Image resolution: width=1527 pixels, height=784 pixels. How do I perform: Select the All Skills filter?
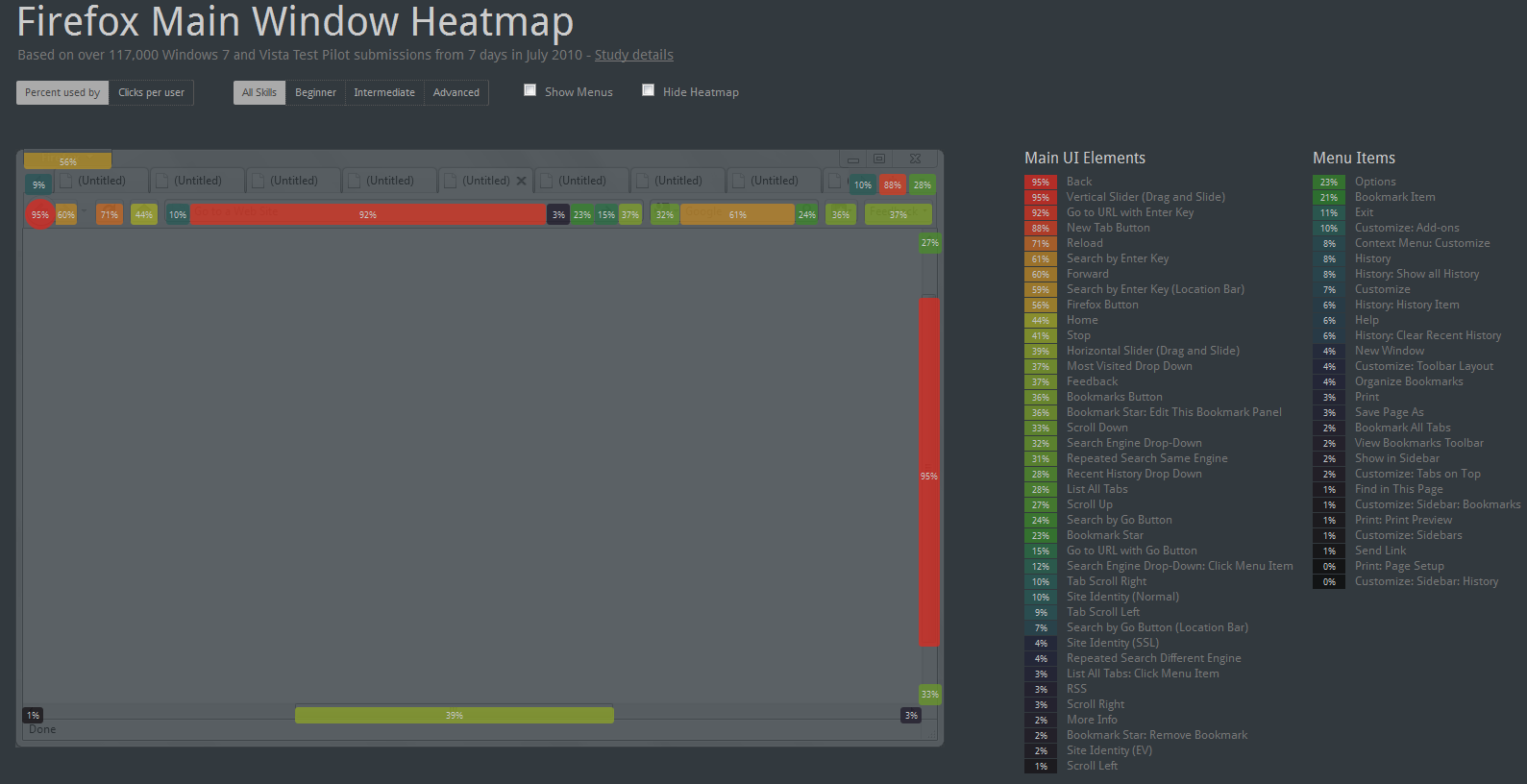click(x=259, y=92)
